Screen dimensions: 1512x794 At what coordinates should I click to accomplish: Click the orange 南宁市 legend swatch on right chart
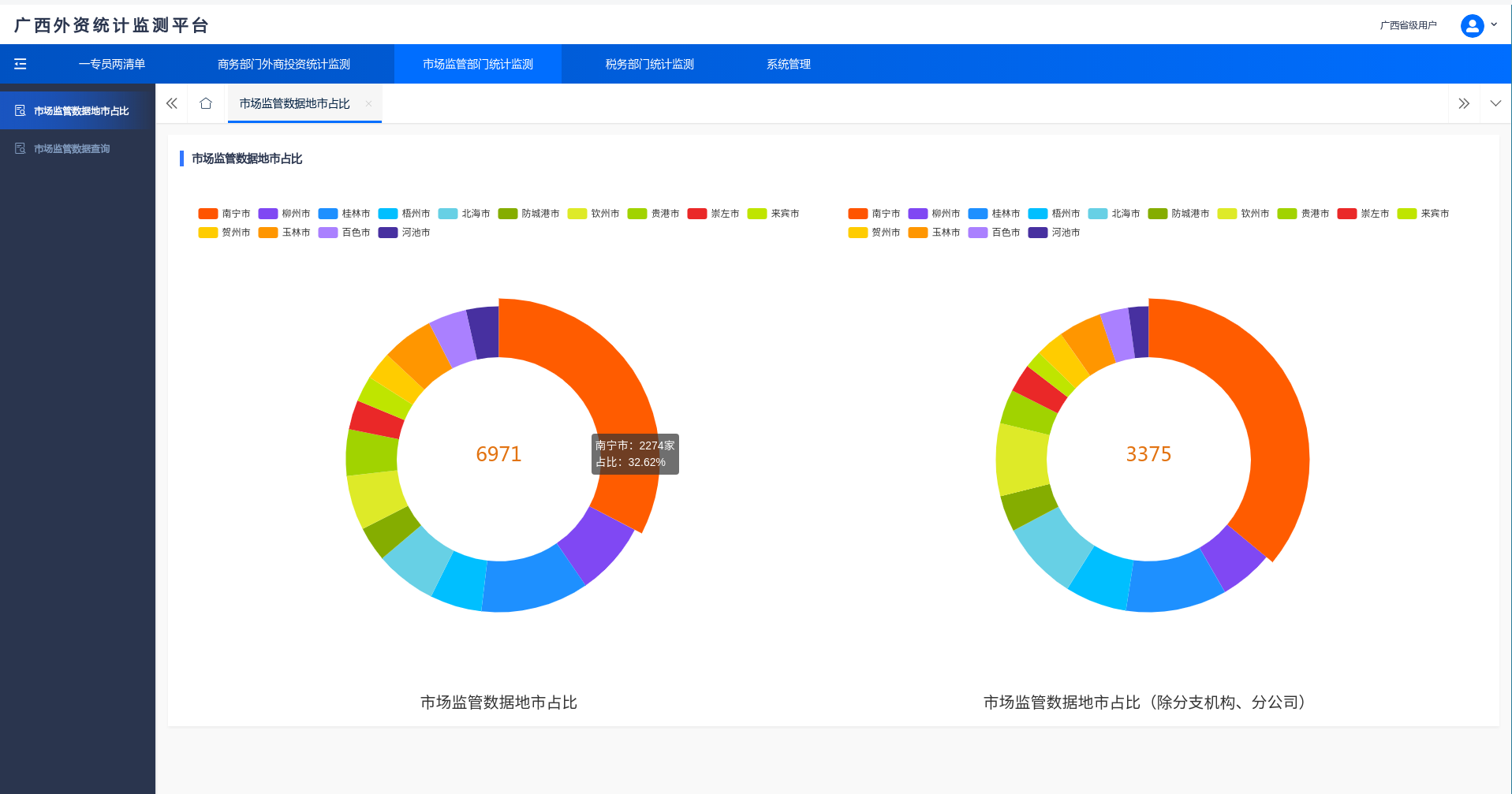[857, 213]
